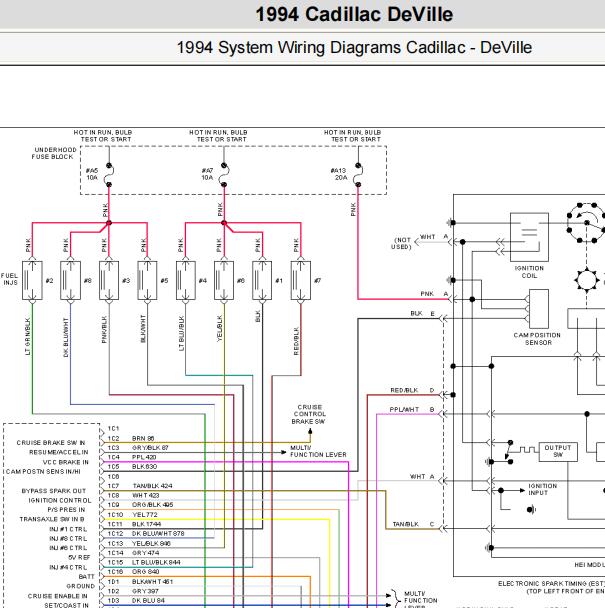Click pin row '1C11 BLK 1744'
605x608 pixels.
point(134,524)
